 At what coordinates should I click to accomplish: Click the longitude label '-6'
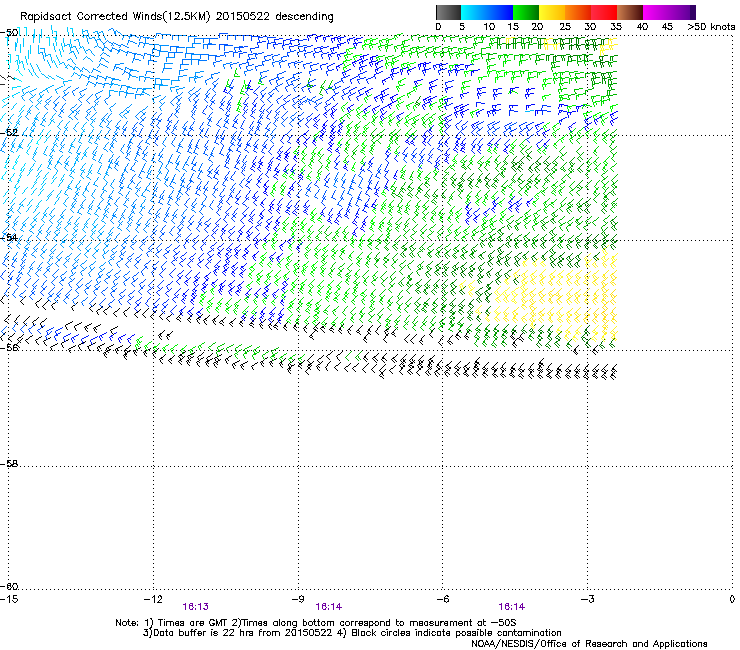442,599
